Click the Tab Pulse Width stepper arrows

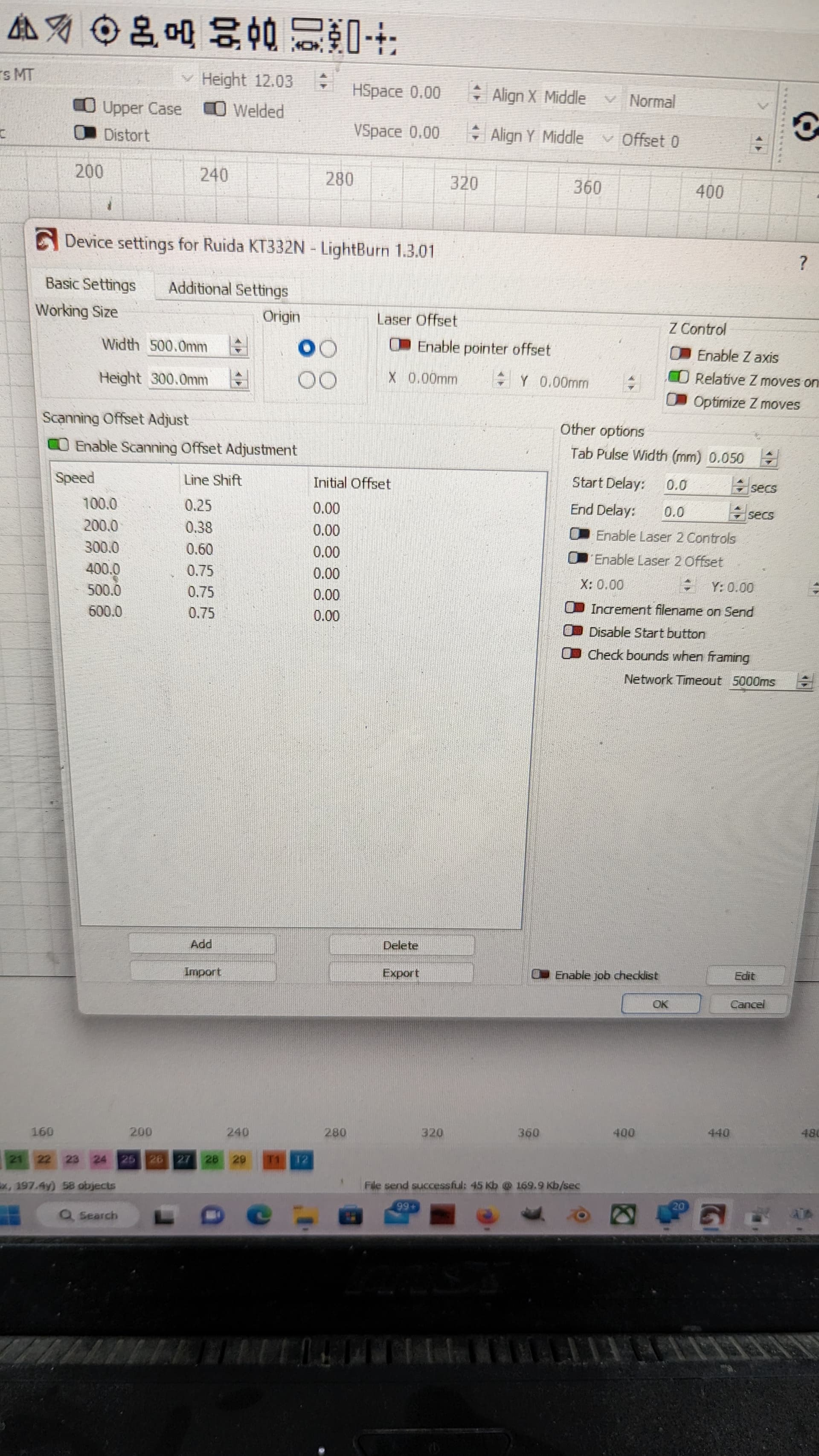click(769, 457)
